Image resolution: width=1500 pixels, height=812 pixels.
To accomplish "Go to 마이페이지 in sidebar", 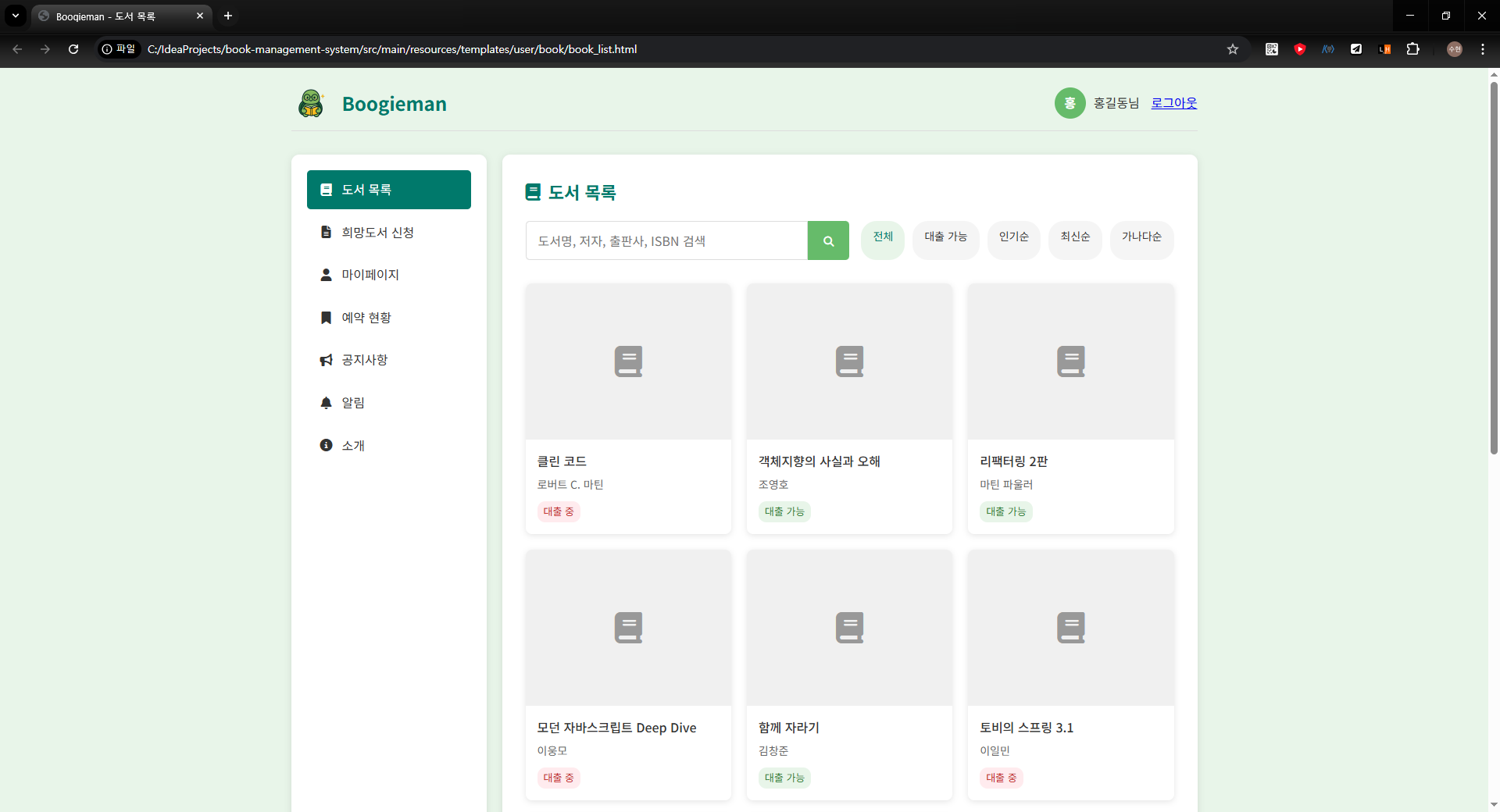I will [x=370, y=275].
